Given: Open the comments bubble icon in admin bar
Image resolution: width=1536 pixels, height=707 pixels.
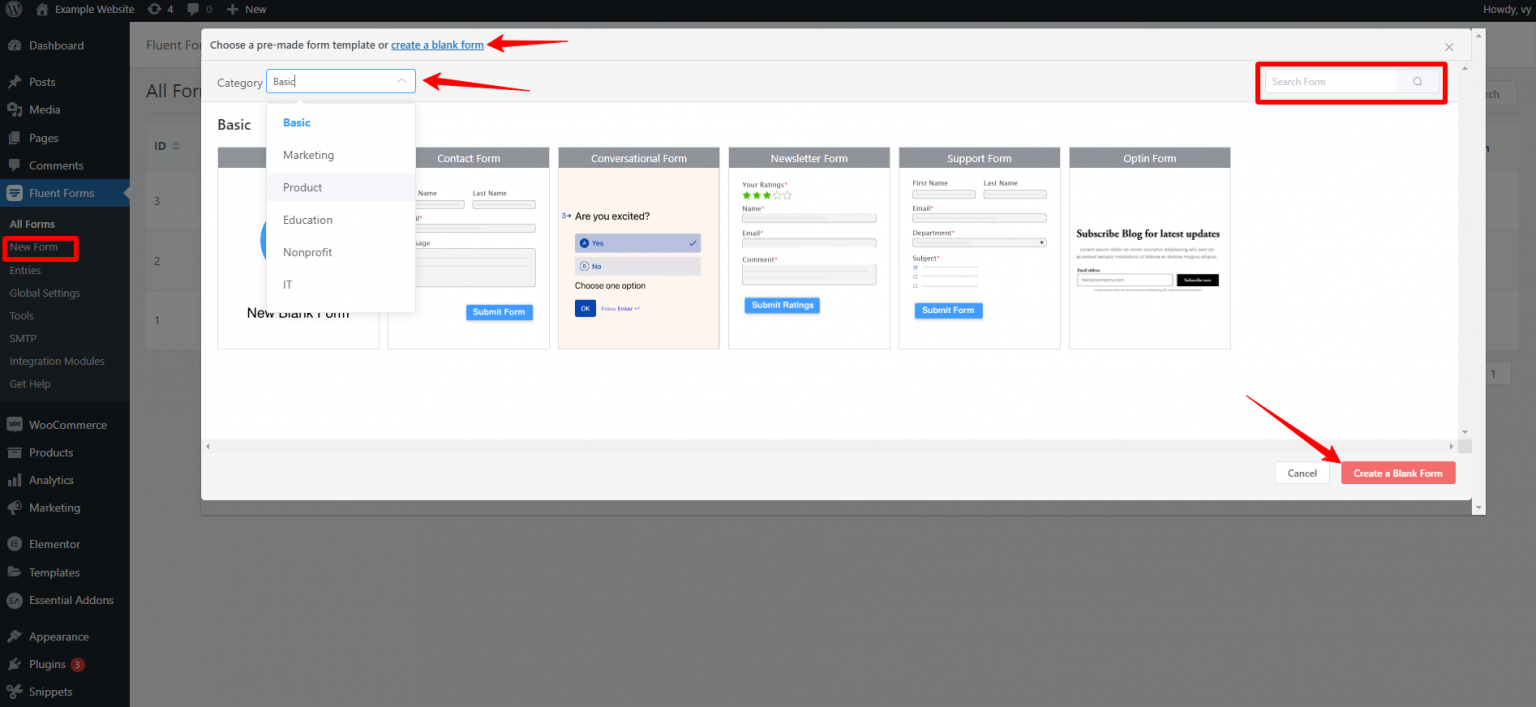Looking at the screenshot, I should pos(193,9).
